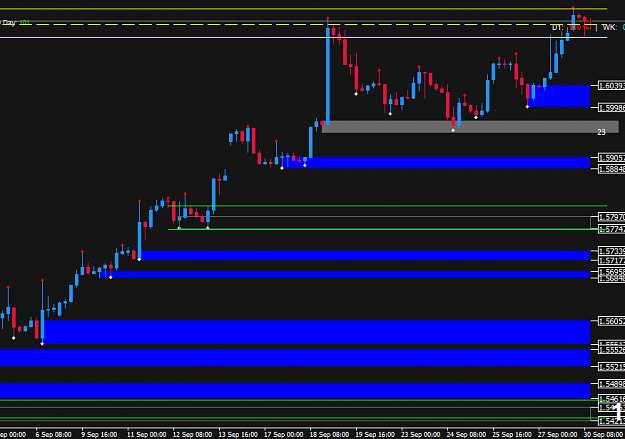Click the 25 Sep 16:00 time label
The image size is (625, 439).
pos(512,434)
